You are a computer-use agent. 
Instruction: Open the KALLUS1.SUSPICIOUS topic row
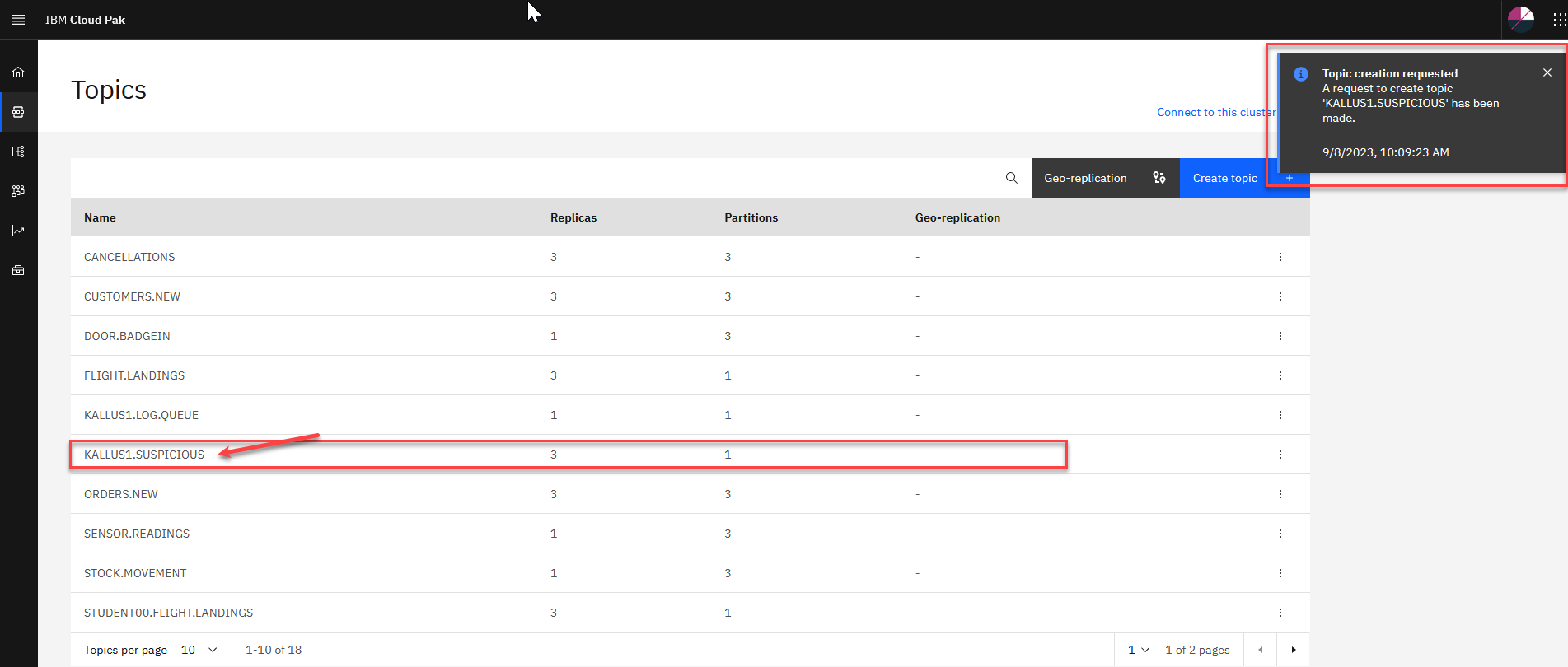pyautogui.click(x=144, y=455)
